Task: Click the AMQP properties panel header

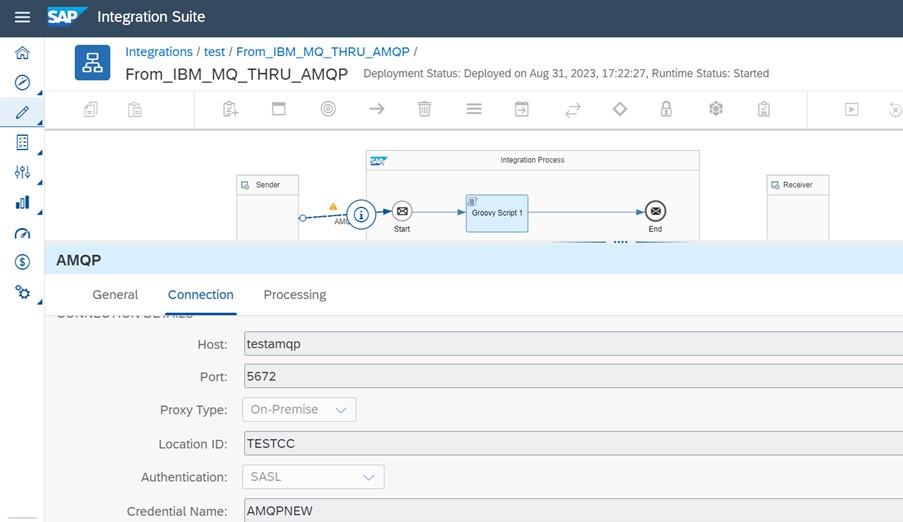Action: (x=473, y=260)
